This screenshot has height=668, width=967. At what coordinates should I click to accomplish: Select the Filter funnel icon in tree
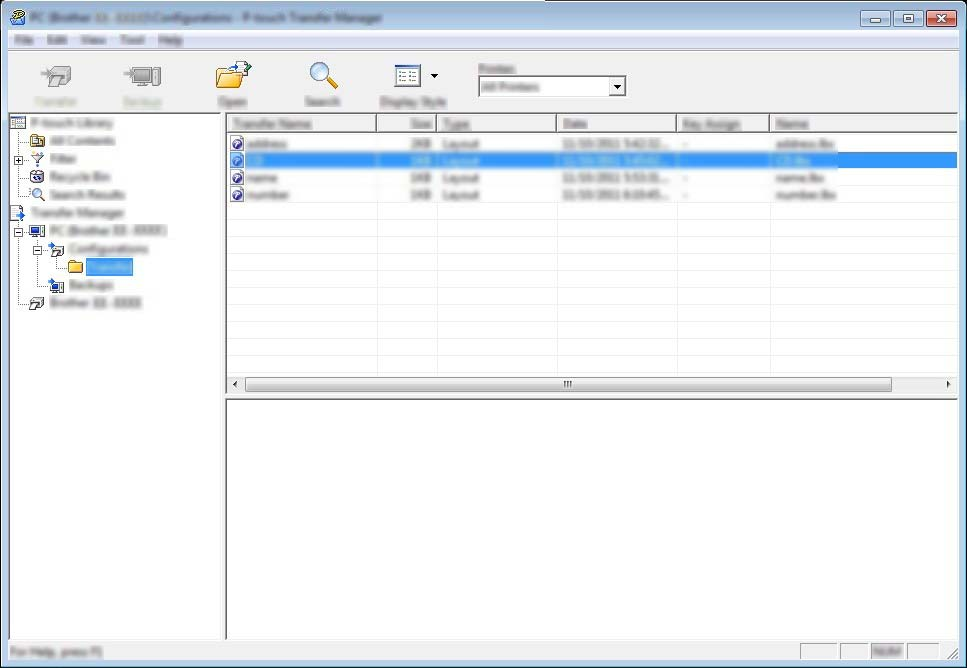[37, 159]
